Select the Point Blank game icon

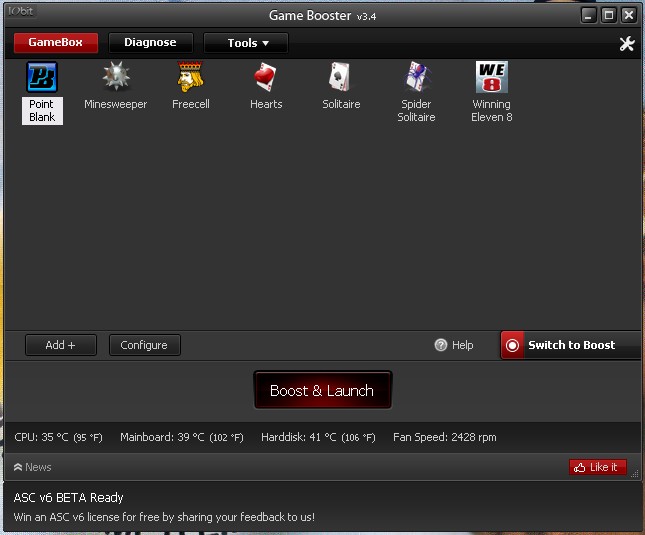pyautogui.click(x=42, y=77)
